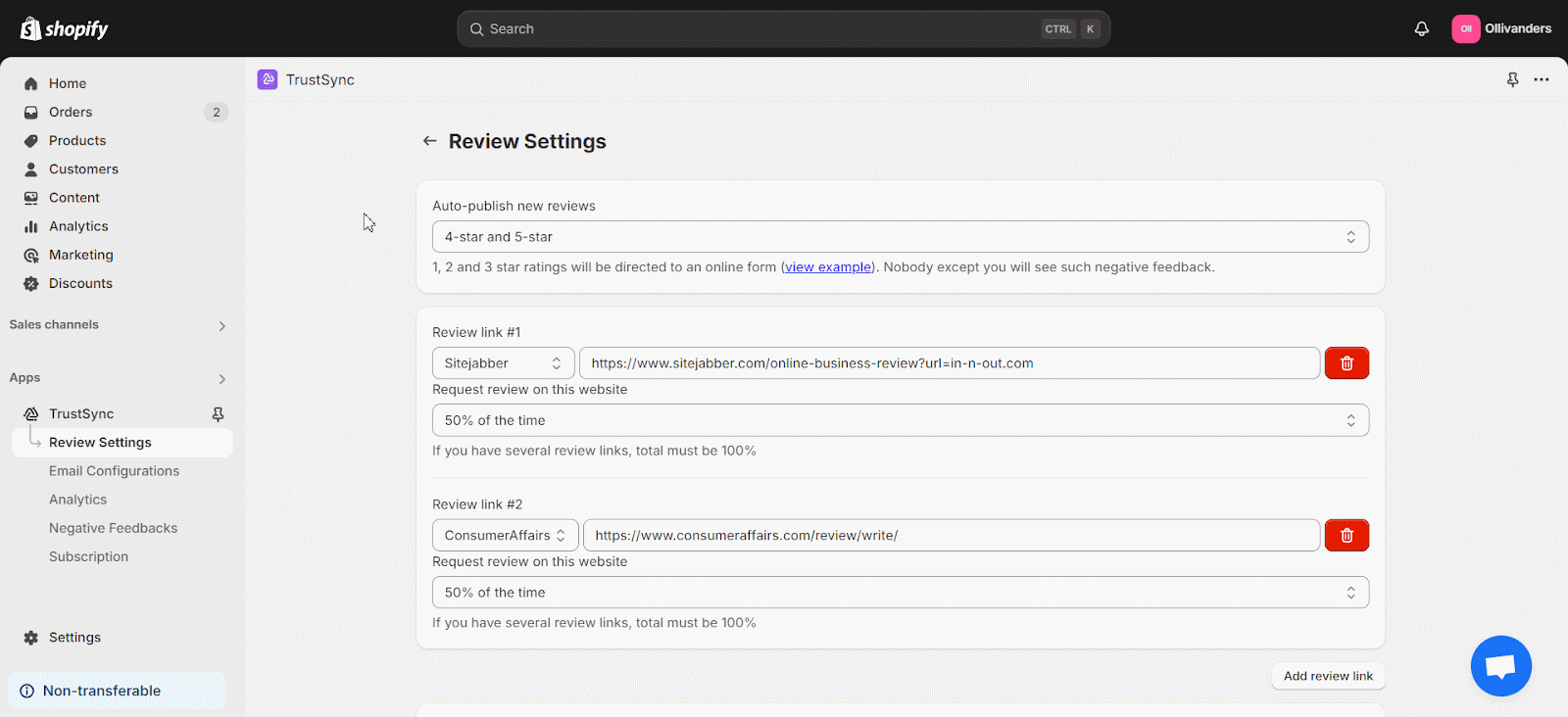Image resolution: width=1568 pixels, height=717 pixels.
Task: Click the pin icon in app header
Action: [x=1512, y=79]
